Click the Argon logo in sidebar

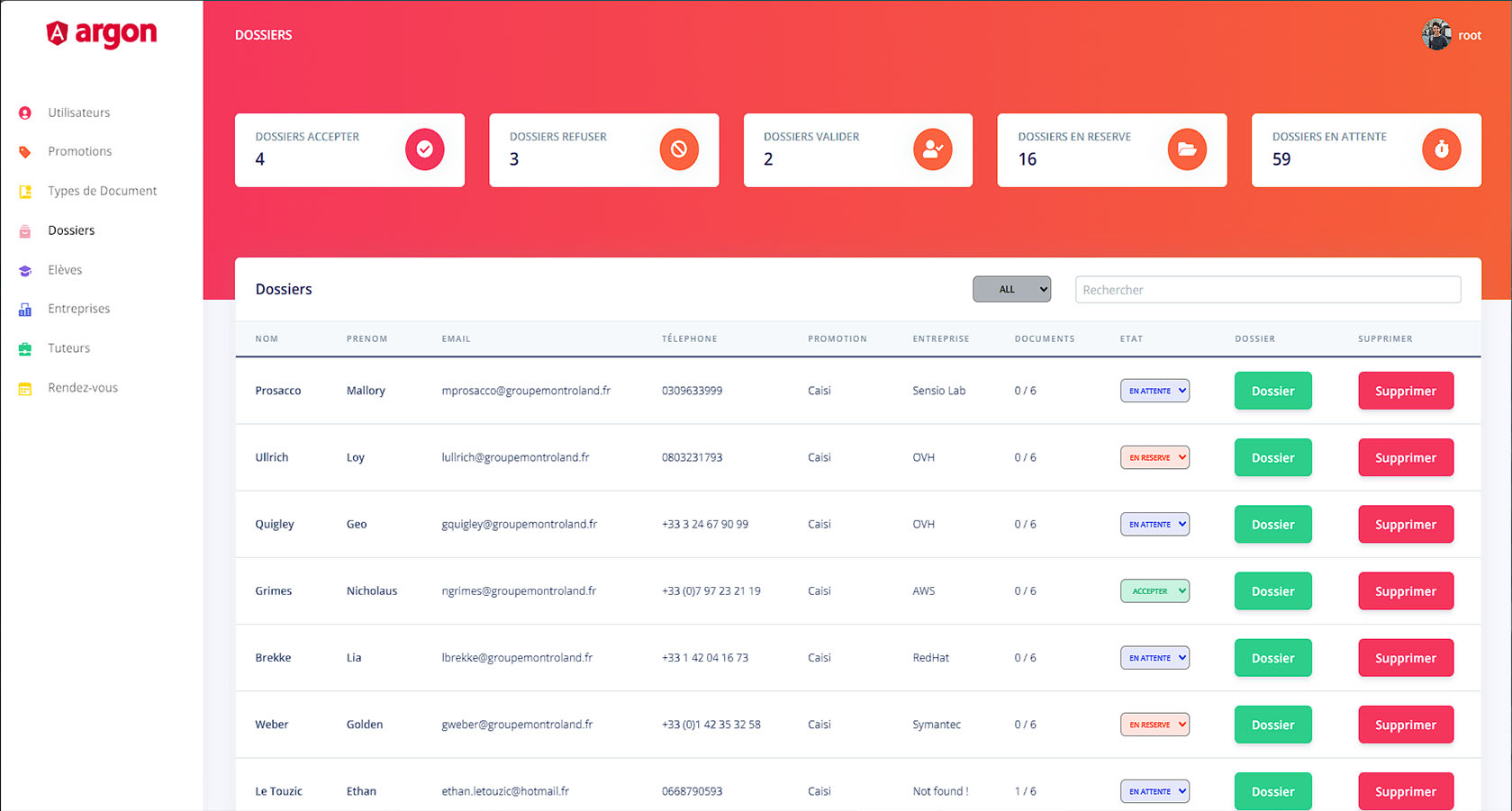[101, 34]
